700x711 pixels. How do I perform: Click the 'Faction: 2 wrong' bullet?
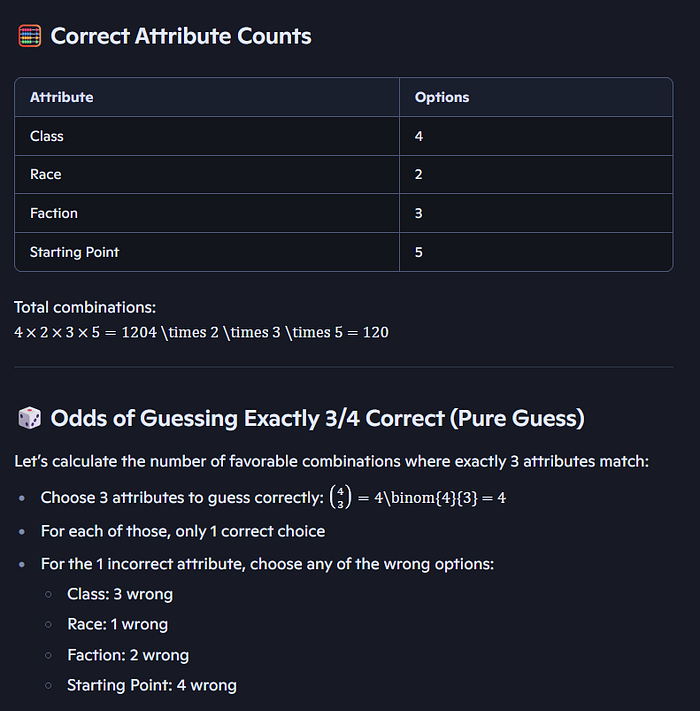(128, 655)
